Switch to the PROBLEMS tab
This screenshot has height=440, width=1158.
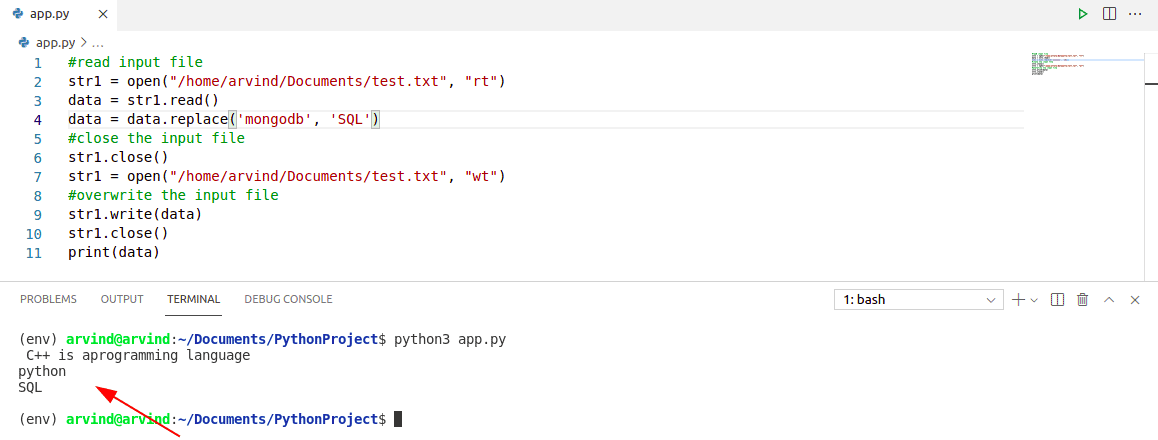click(48, 299)
